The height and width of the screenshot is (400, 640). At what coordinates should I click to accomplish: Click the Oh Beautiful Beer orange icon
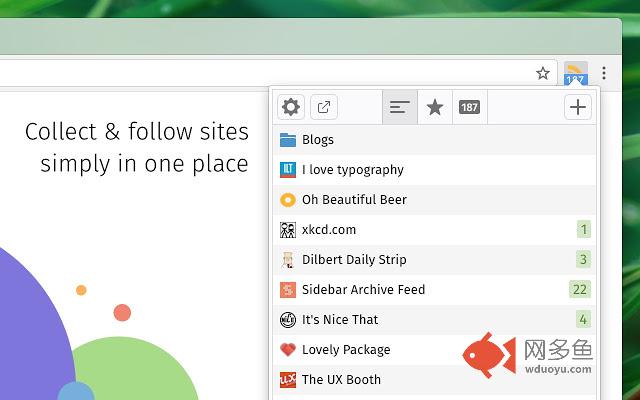coord(288,200)
